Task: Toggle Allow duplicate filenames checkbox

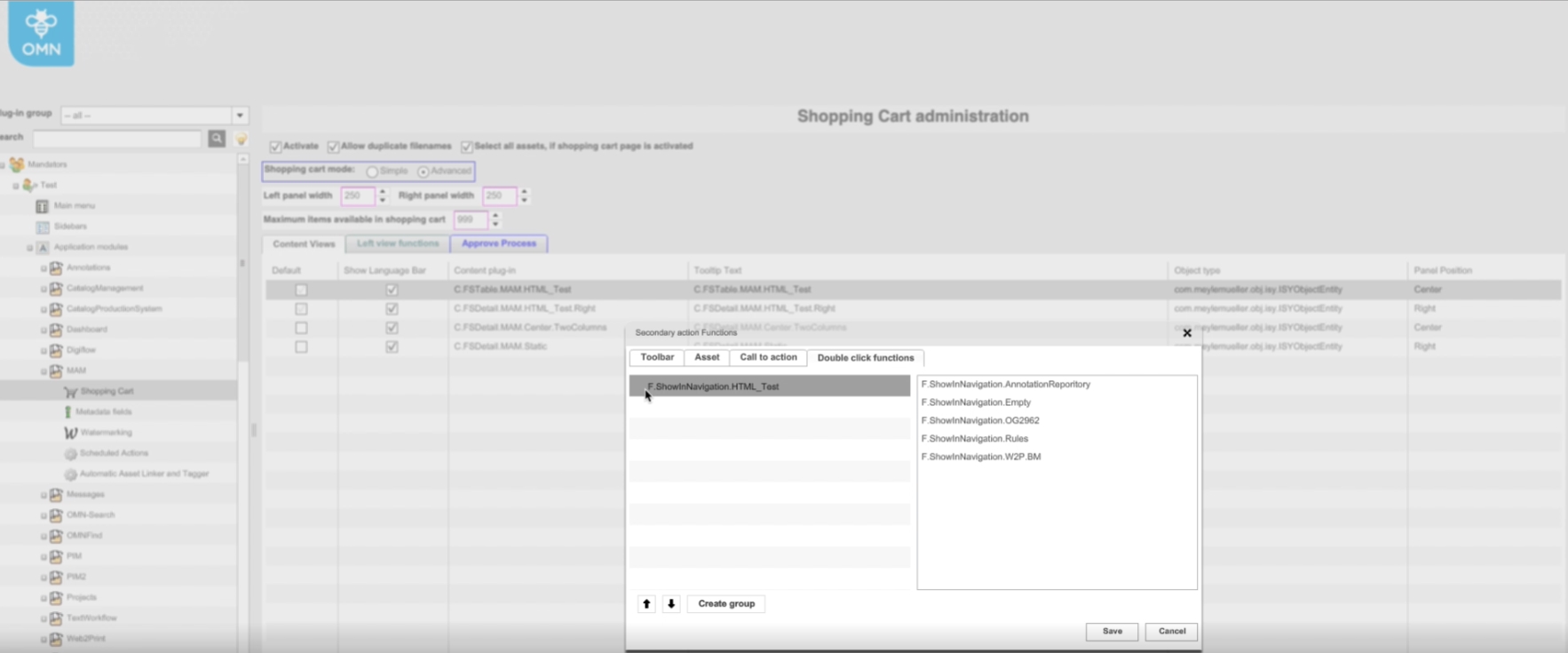Action: (x=333, y=147)
